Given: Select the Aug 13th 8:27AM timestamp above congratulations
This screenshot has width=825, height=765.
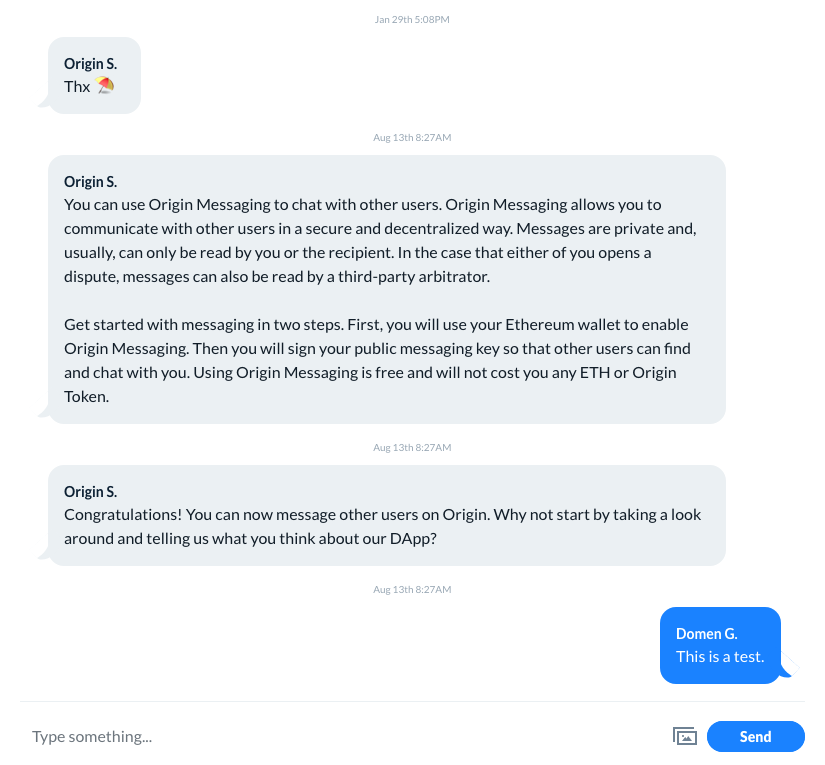Looking at the screenshot, I should pos(412,447).
